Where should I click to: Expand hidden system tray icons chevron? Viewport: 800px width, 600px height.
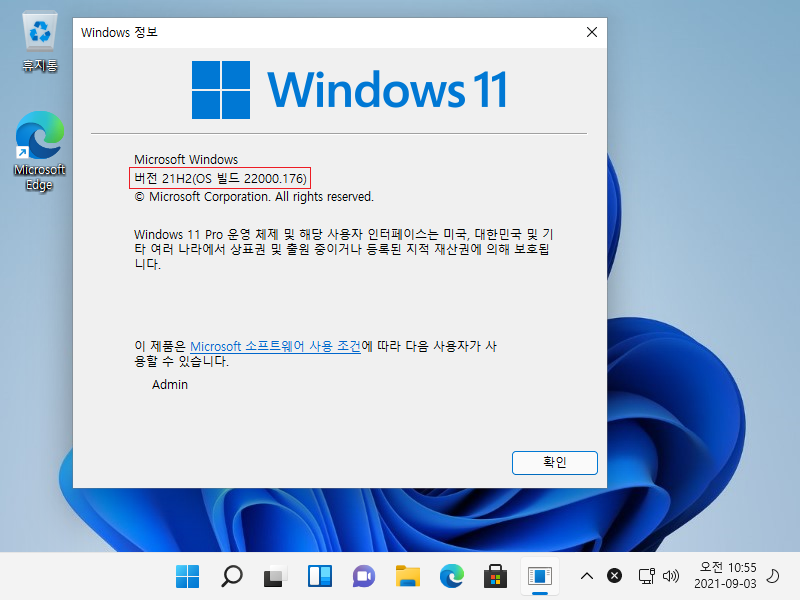[587, 577]
